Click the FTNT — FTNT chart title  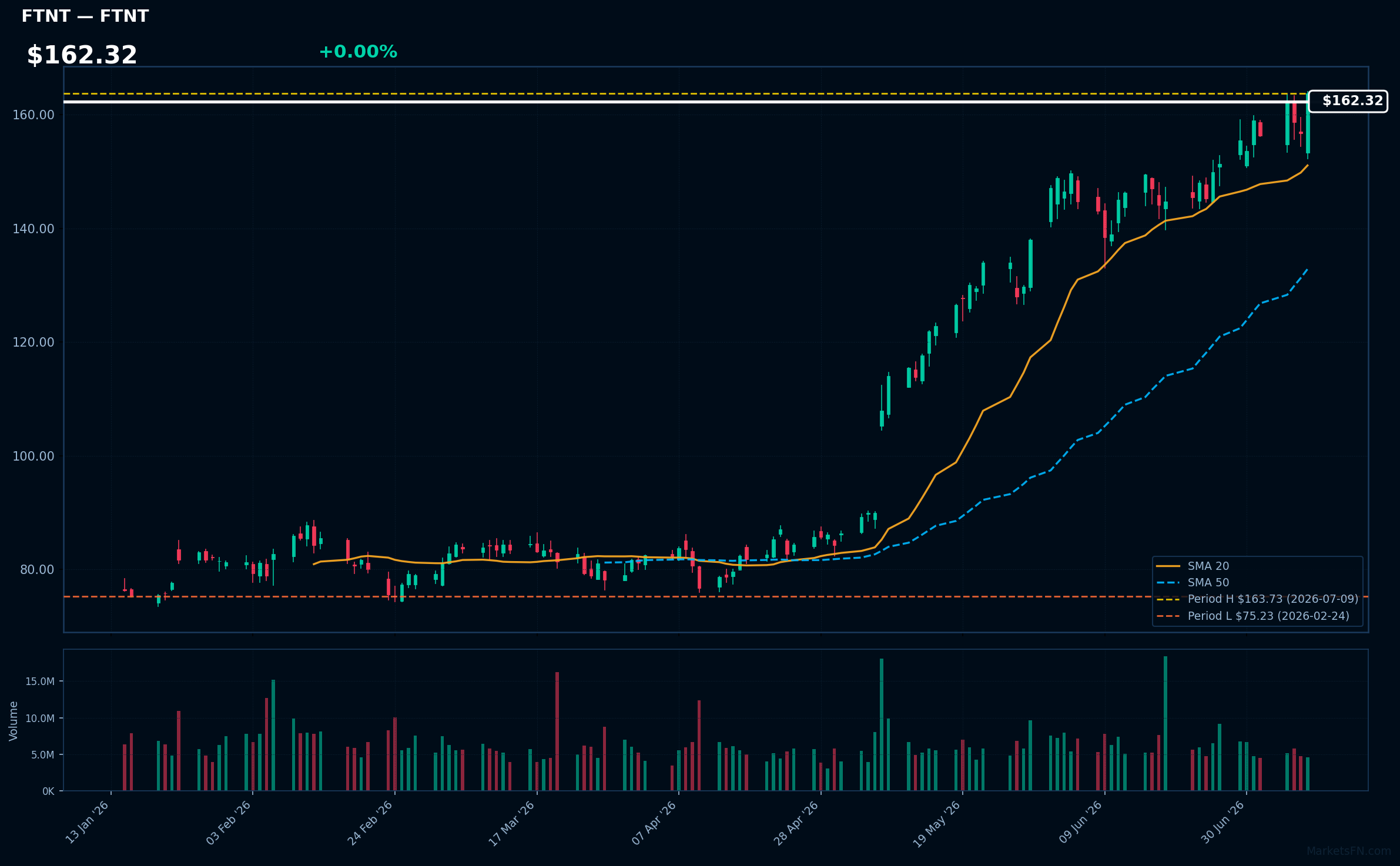85,16
